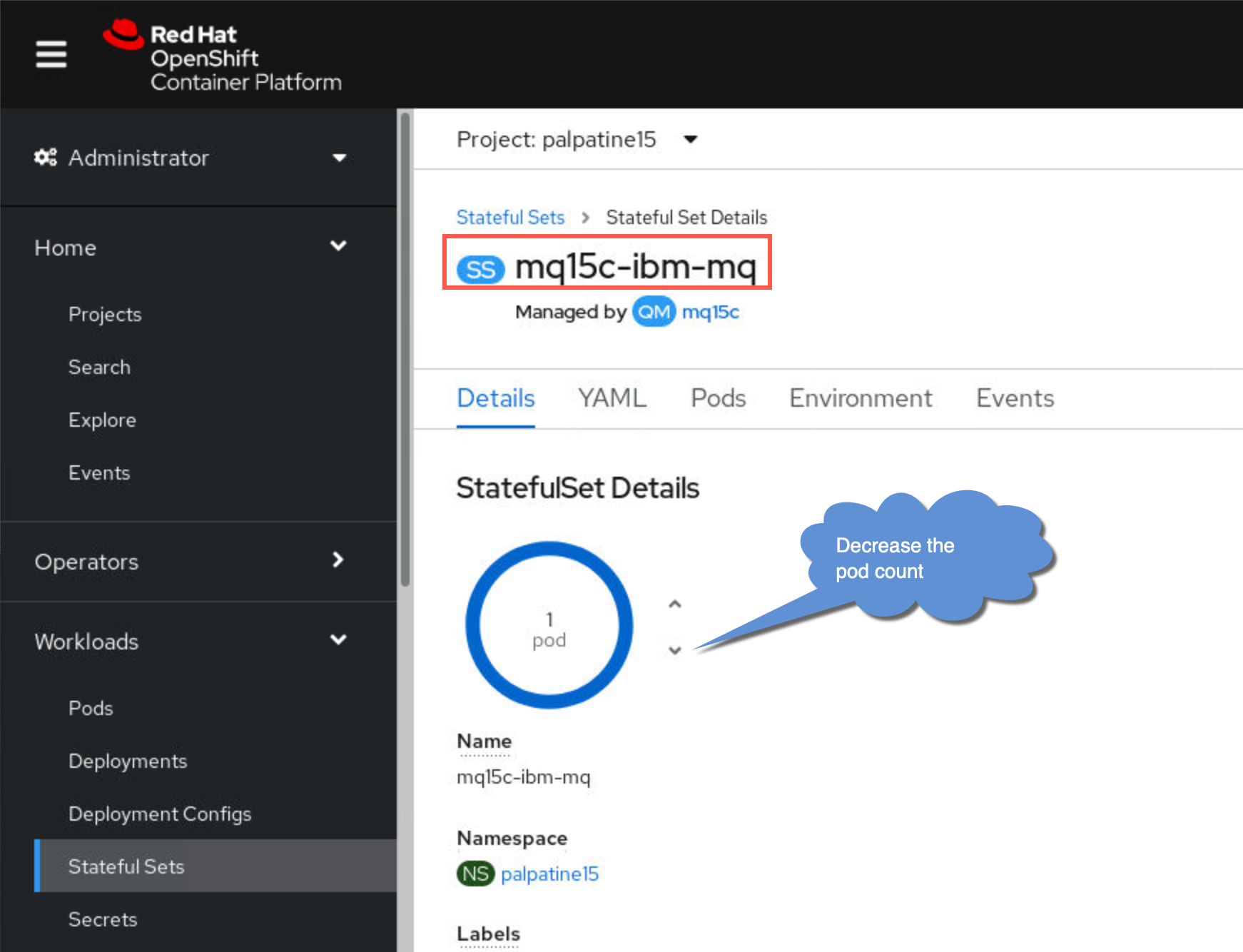The image size is (1243, 952).
Task: Open the mq15c queue manager link
Action: [711, 312]
